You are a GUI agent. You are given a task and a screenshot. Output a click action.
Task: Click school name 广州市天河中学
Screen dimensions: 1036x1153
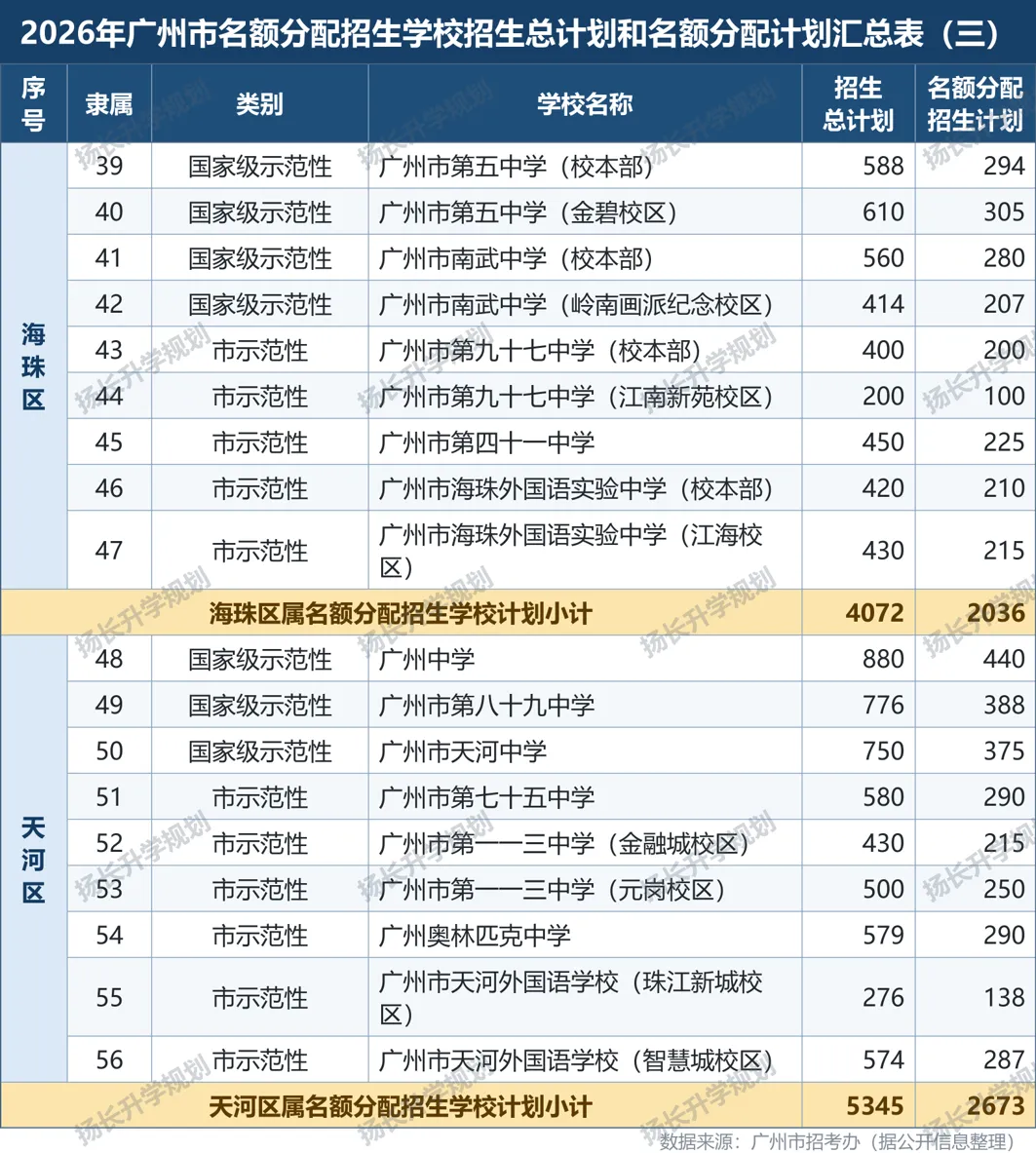tap(463, 751)
